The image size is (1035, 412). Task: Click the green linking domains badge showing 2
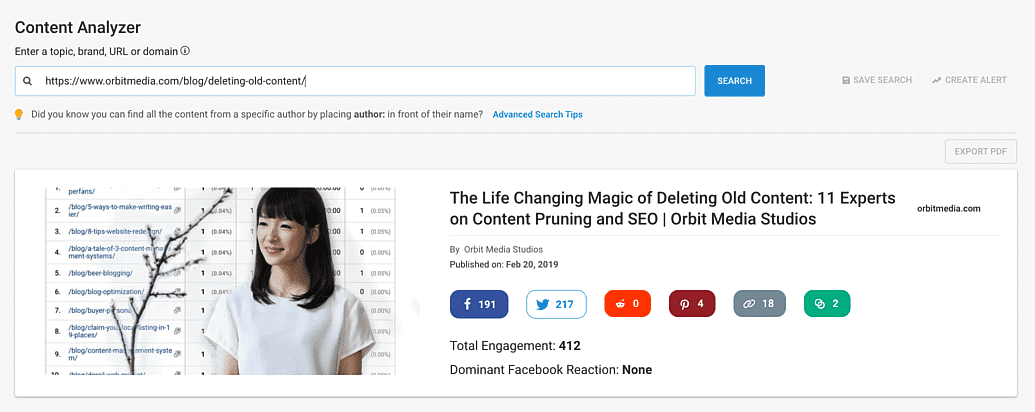827,304
